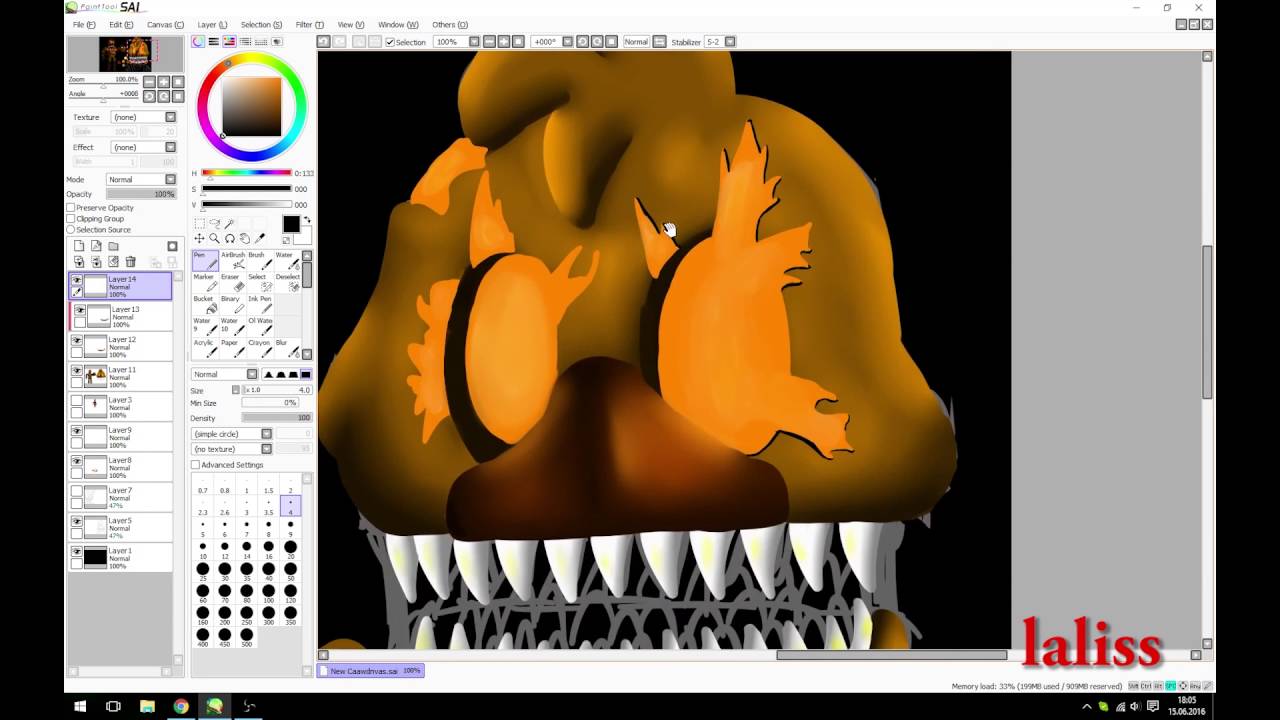Viewport: 1280px width, 720px height.
Task: Choose the rectangular selection tool
Action: [199, 224]
